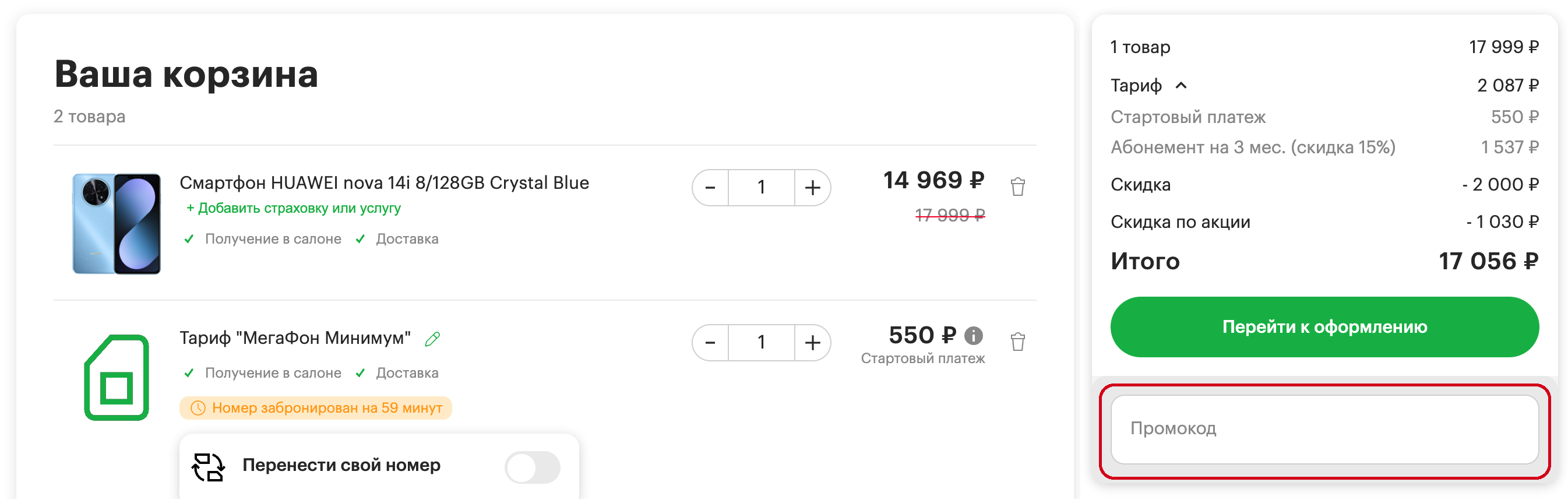Open the Смартфон HUAWEI nova 14i product title
Viewport: 1568px width, 503px height.
coord(384,182)
